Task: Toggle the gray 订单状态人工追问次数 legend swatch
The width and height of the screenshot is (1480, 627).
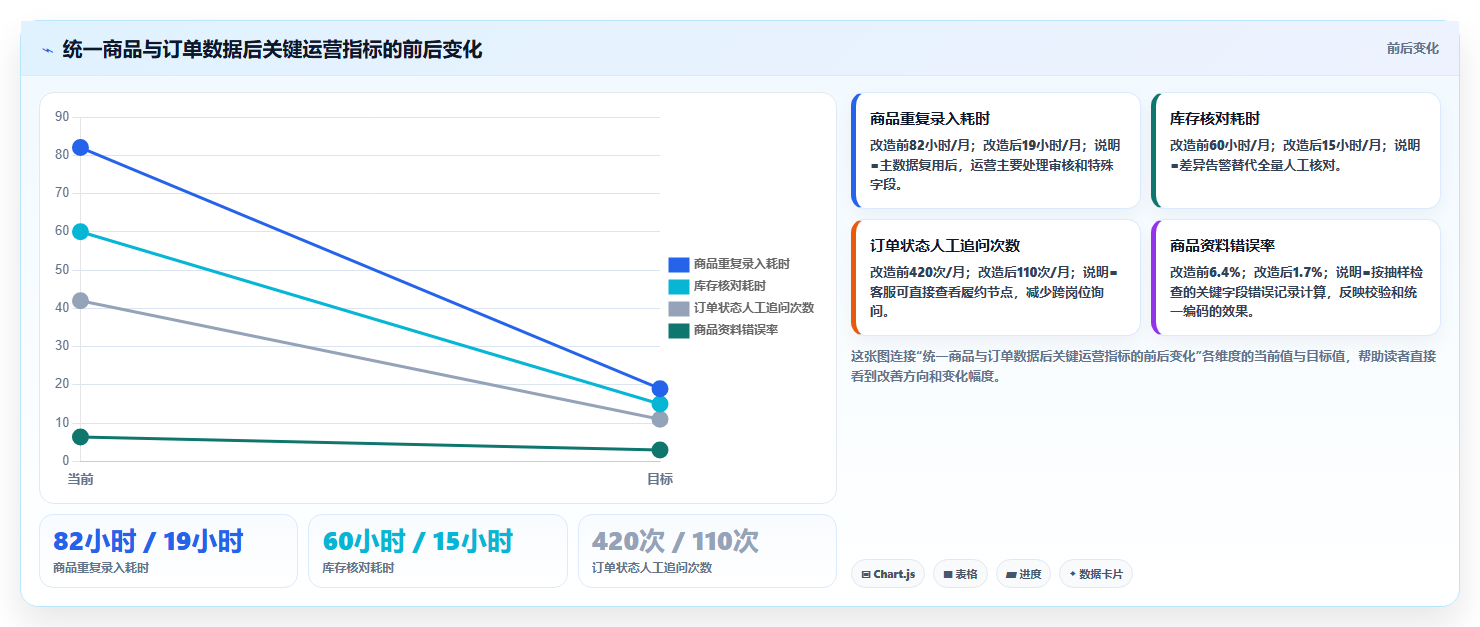Action: coord(679,308)
